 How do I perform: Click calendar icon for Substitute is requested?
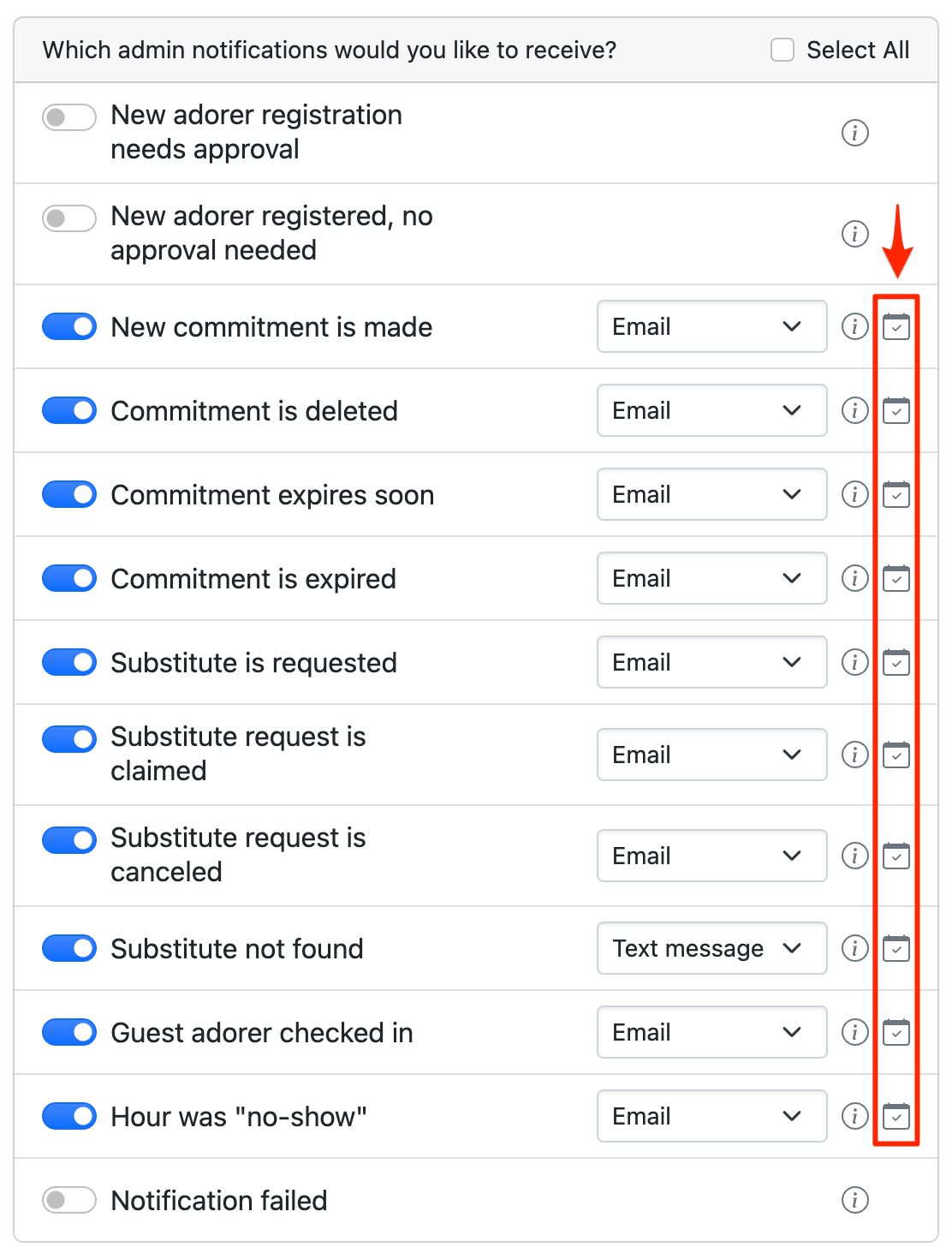[x=896, y=662]
